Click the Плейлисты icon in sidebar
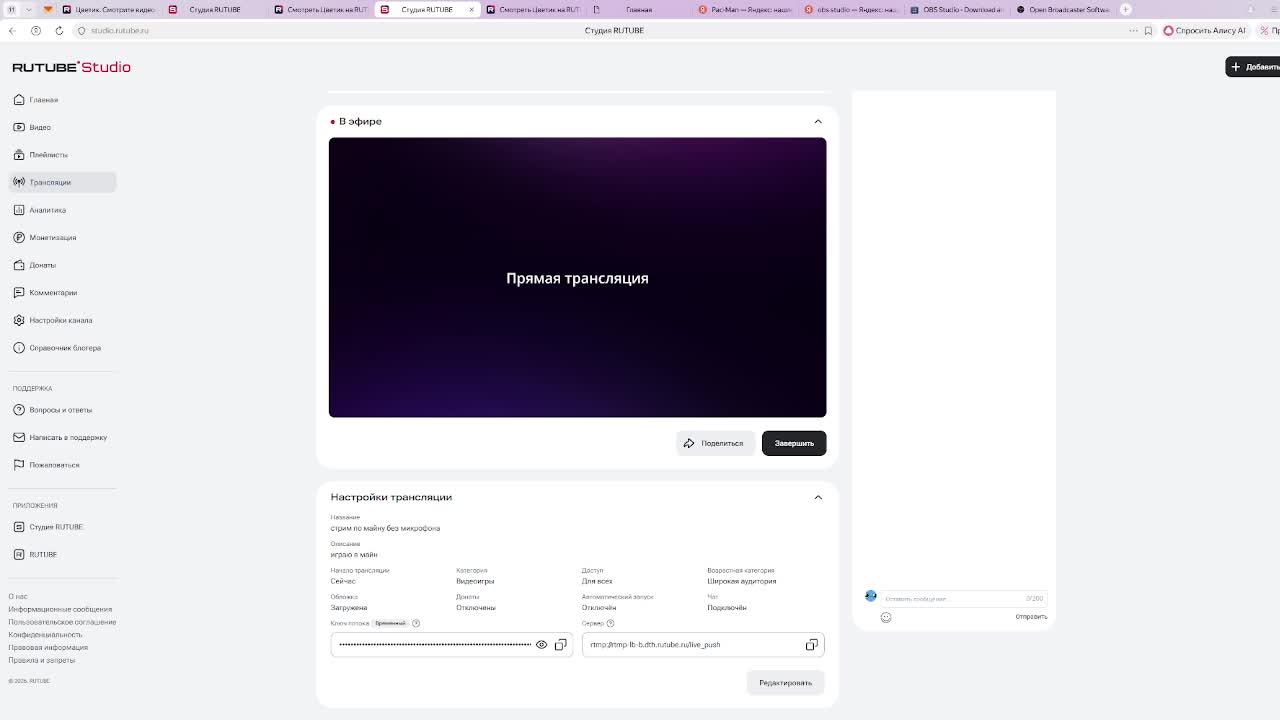The width and height of the screenshot is (1280, 720). (19, 155)
